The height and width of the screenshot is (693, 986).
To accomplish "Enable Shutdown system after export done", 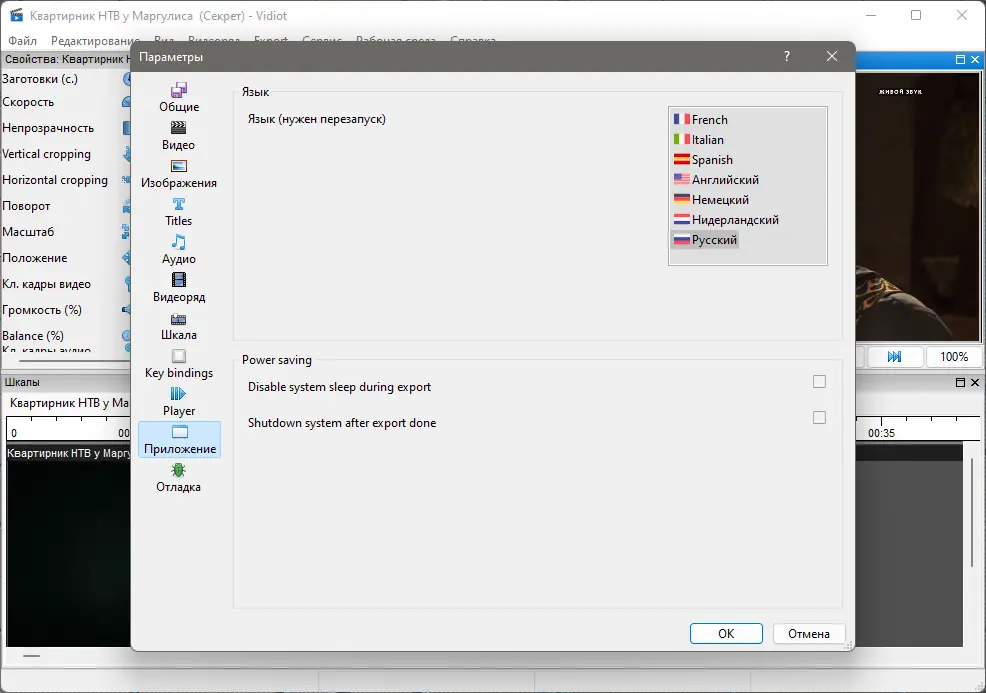I will [x=819, y=418].
